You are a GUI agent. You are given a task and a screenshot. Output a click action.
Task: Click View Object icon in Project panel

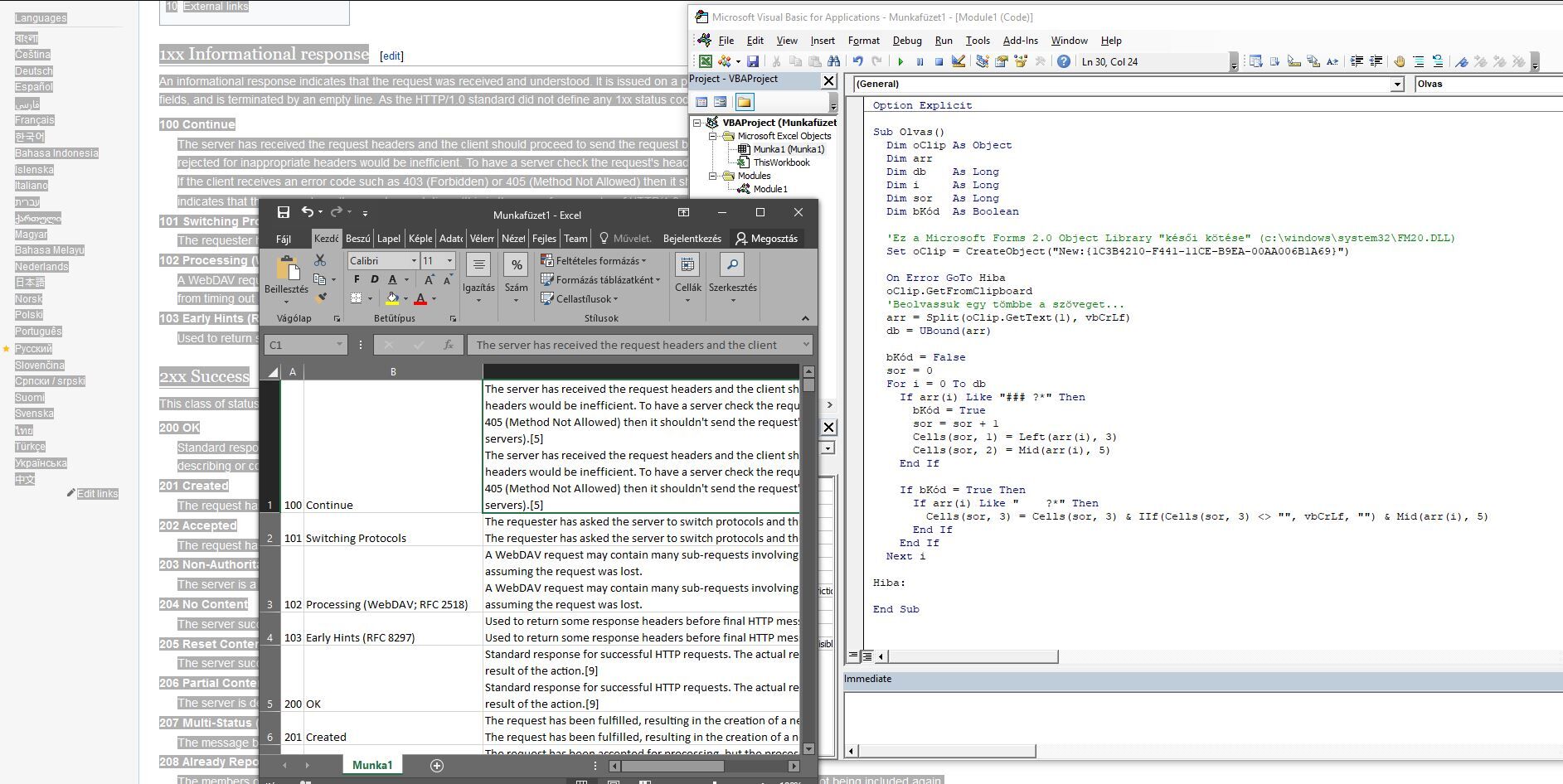tap(721, 102)
